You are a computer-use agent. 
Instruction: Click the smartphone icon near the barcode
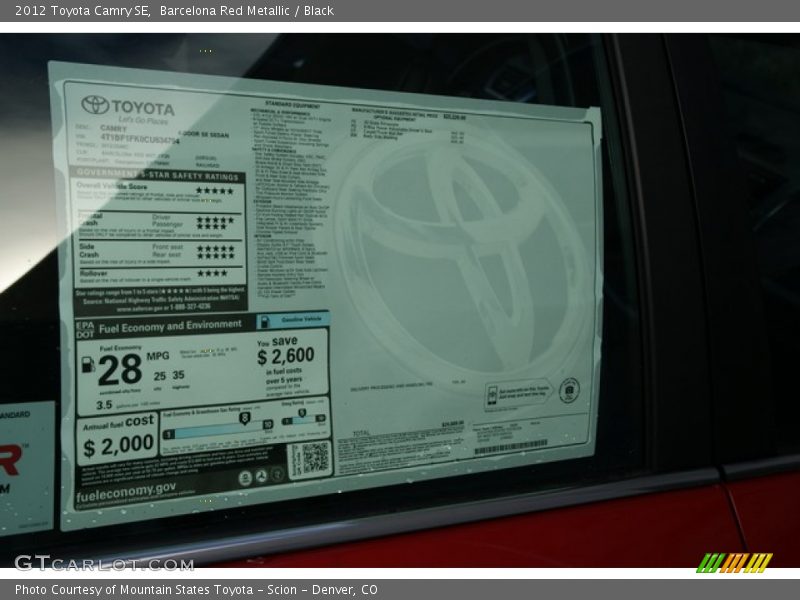491,395
